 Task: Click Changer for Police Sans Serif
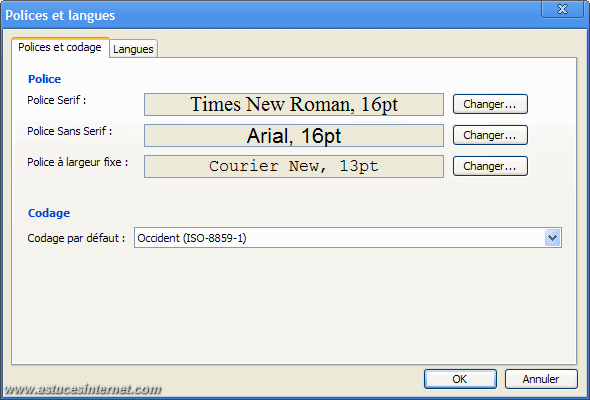click(490, 135)
